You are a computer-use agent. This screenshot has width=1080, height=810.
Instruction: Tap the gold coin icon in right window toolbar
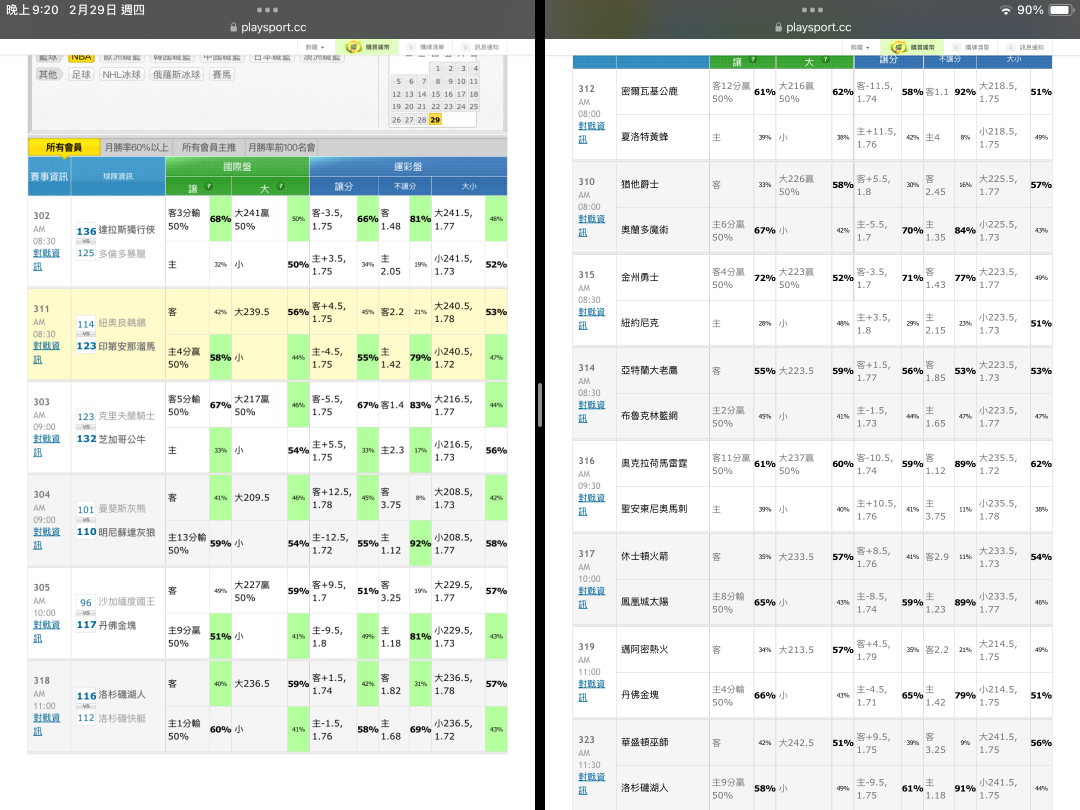898,47
